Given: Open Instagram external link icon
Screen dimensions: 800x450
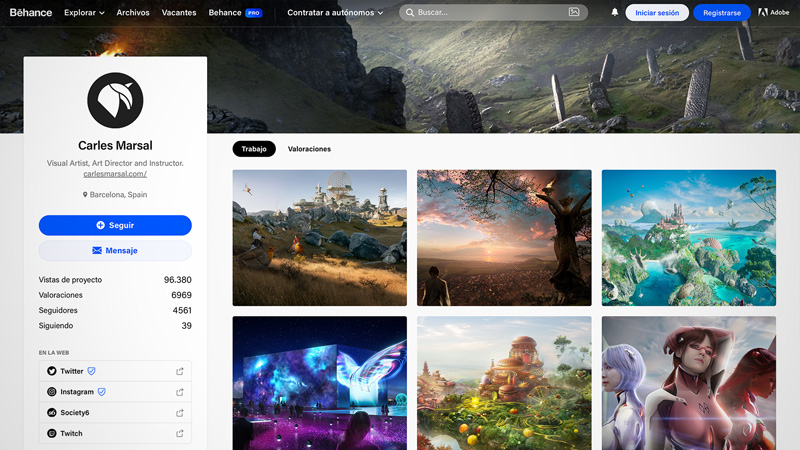Looking at the screenshot, I should click(x=180, y=392).
